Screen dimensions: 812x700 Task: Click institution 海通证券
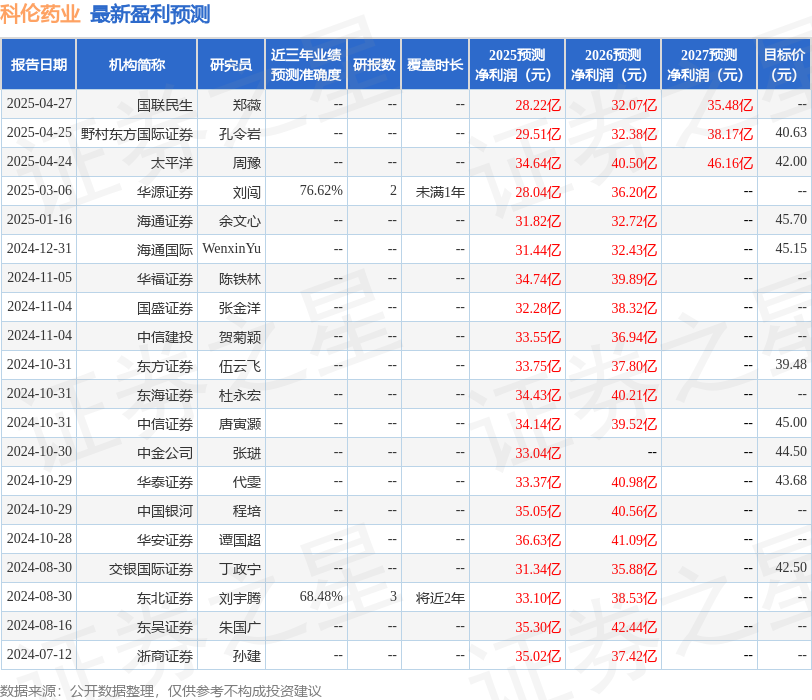(165, 221)
